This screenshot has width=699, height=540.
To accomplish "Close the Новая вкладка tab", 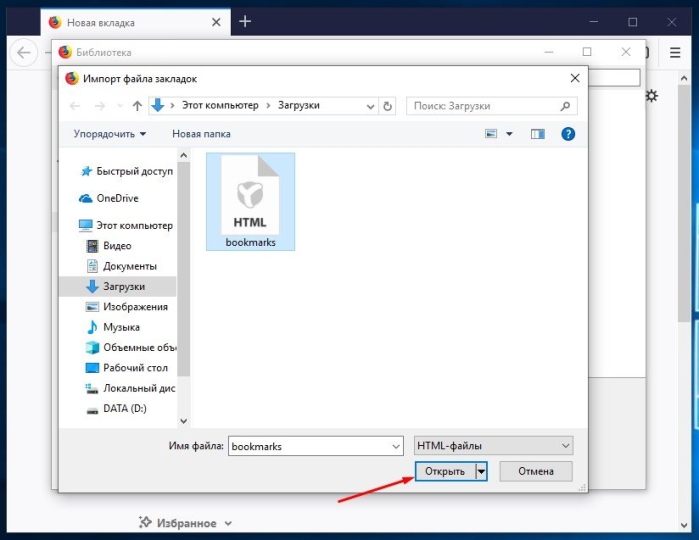I will [216, 22].
